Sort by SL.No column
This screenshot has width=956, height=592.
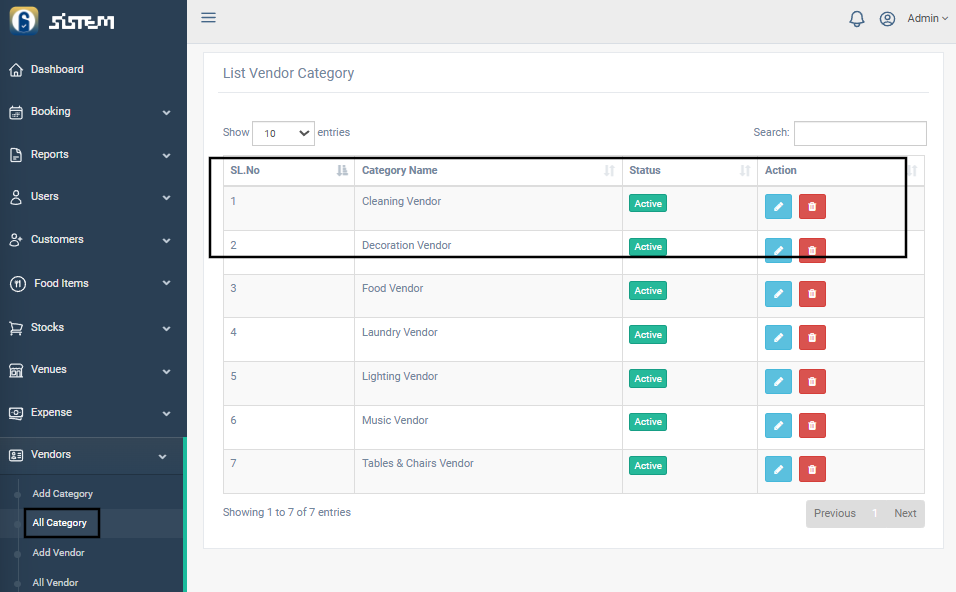point(289,171)
